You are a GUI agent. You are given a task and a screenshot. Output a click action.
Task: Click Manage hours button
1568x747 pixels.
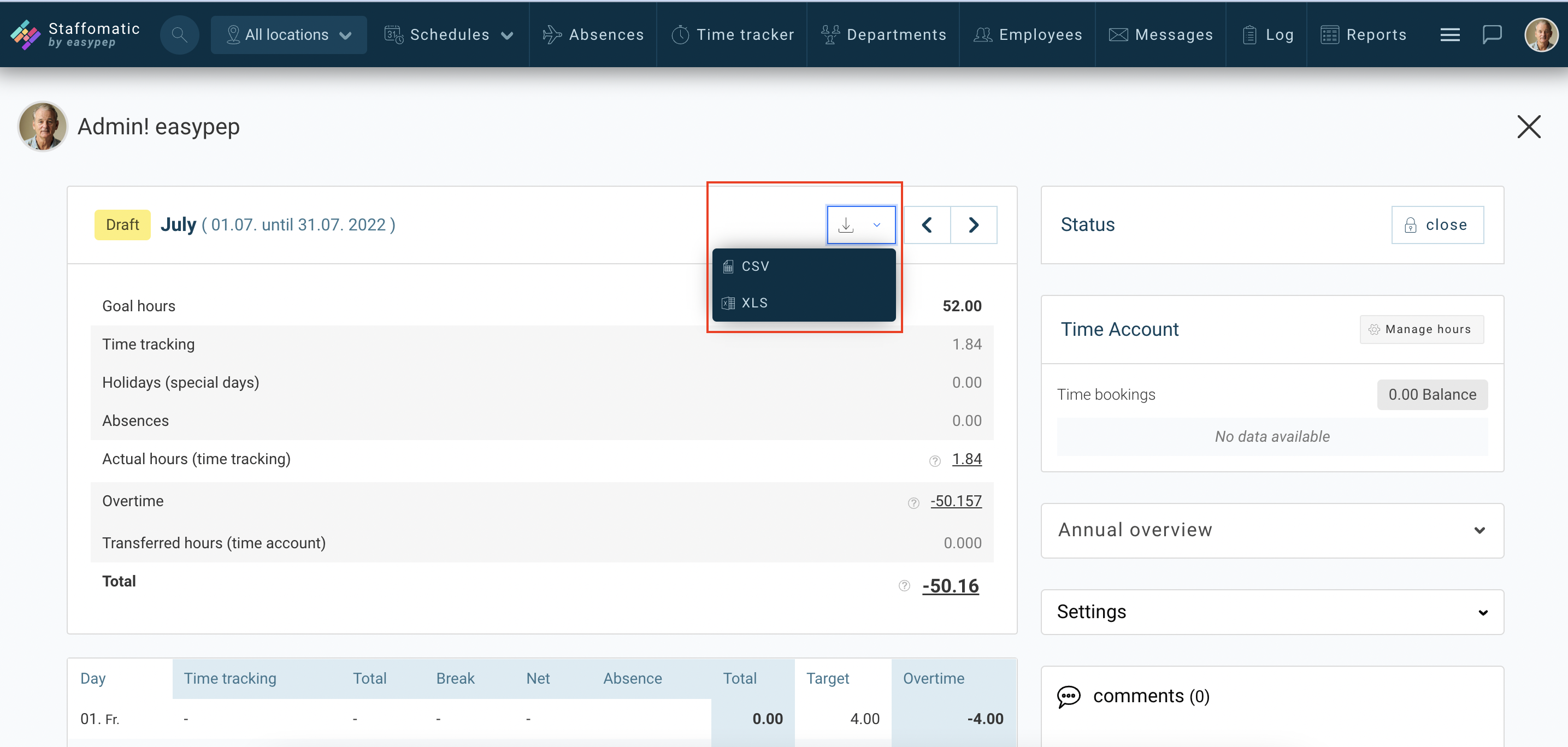[1421, 329]
